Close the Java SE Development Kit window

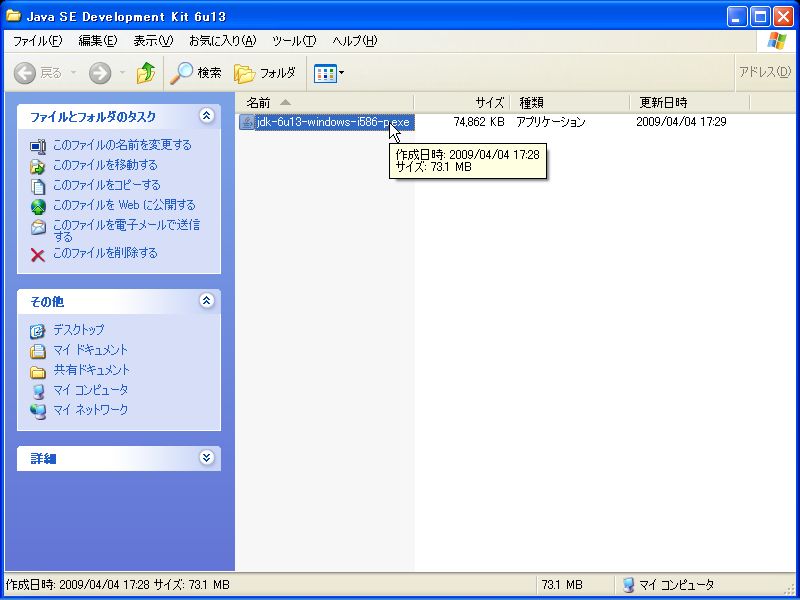(783, 17)
